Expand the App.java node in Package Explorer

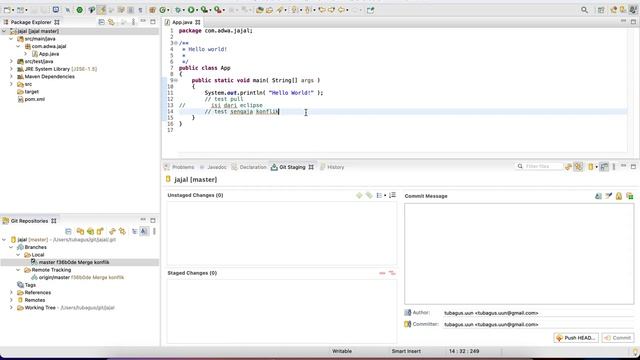tap(25, 54)
